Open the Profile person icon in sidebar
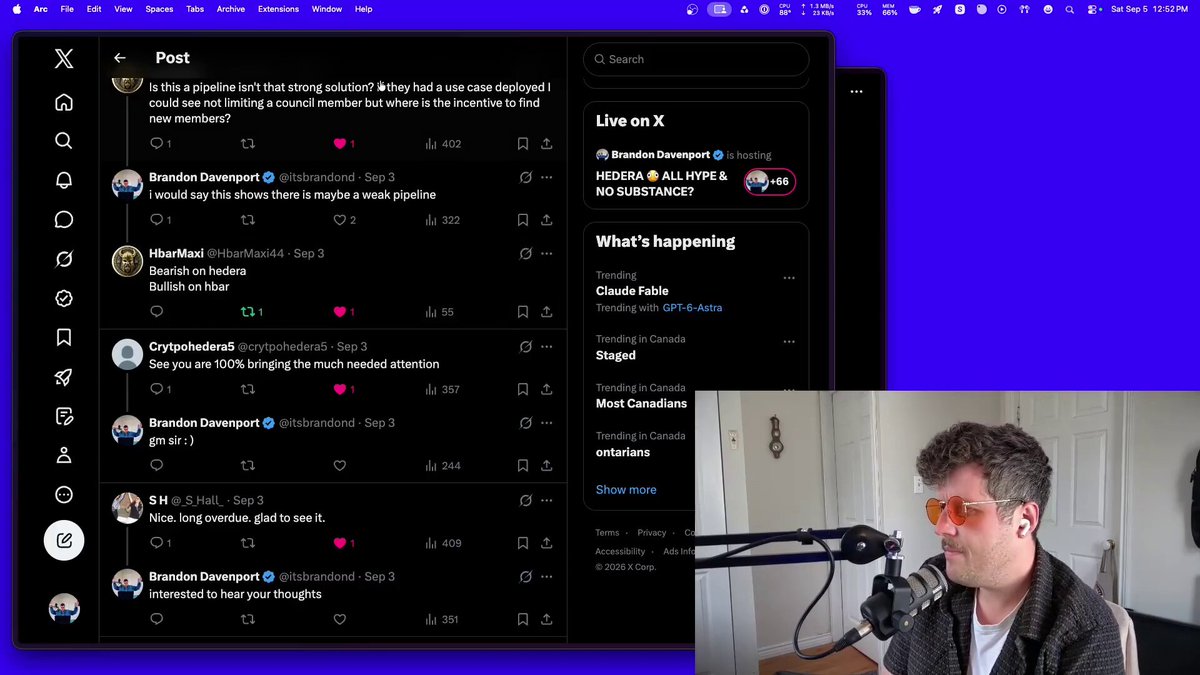The image size is (1200, 675). (x=64, y=455)
